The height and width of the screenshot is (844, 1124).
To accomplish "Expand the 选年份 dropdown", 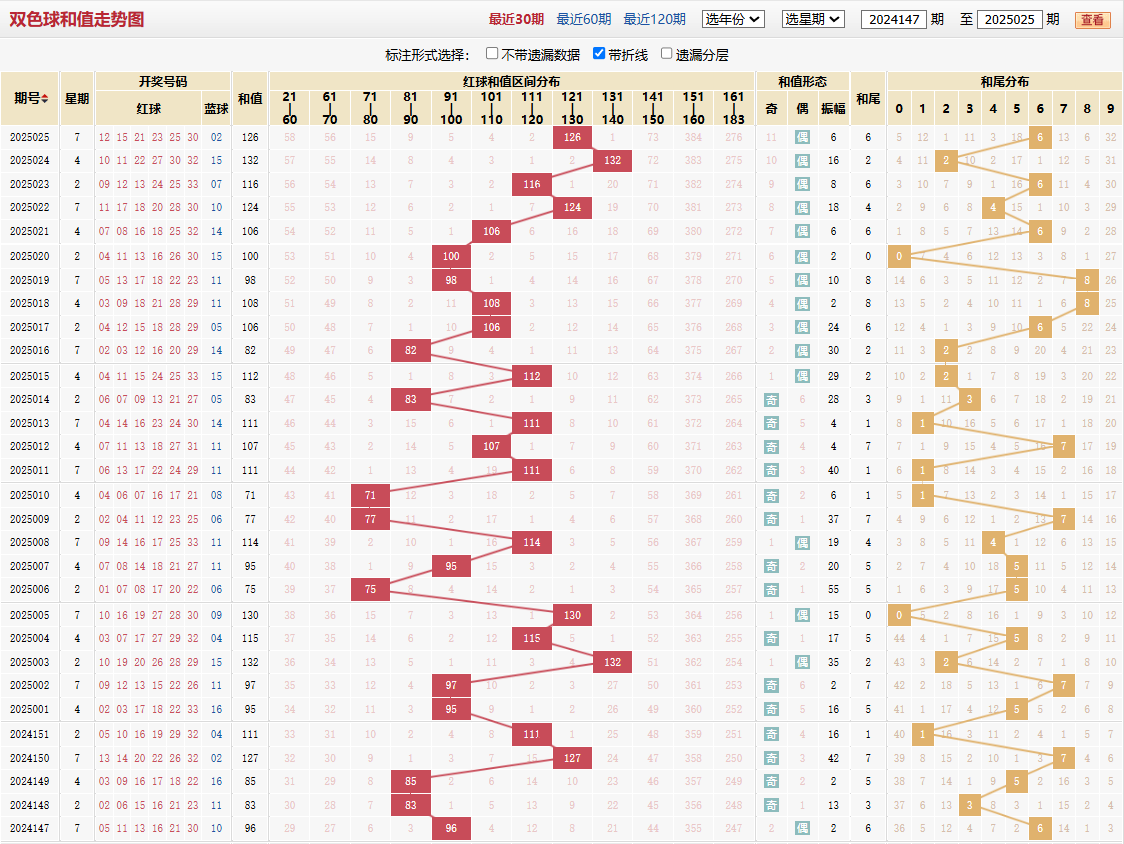I will [733, 19].
